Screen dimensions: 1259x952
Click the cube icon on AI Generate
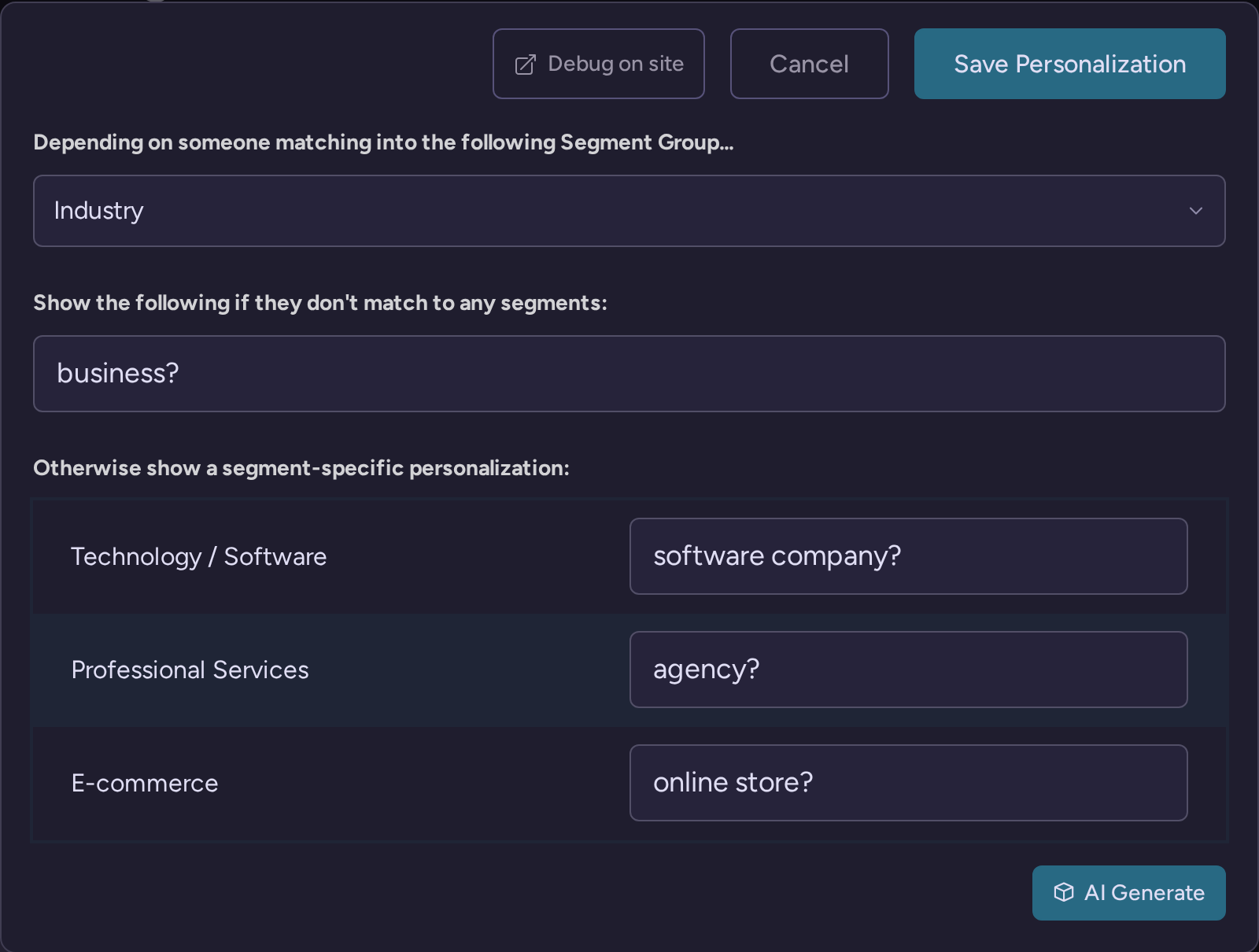pyautogui.click(x=1064, y=892)
